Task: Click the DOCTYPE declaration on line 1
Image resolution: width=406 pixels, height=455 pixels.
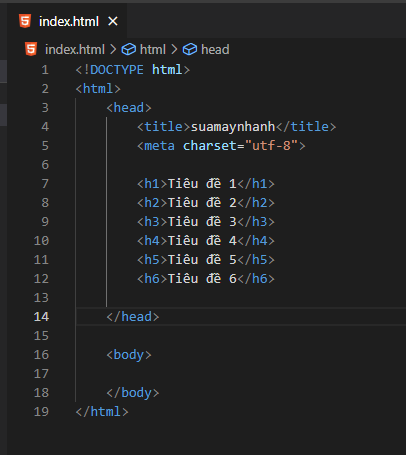Action: (x=133, y=70)
